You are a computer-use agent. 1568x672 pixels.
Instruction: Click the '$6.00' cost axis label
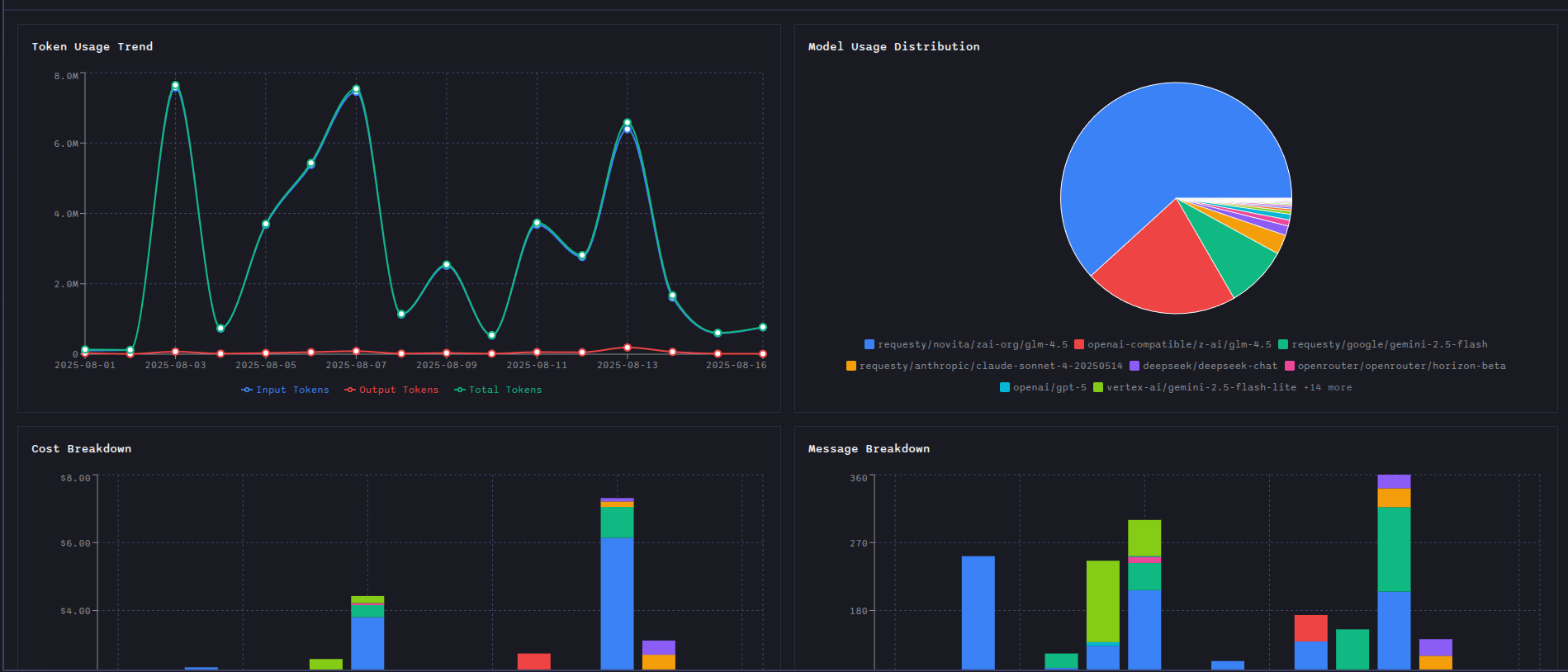pos(75,543)
